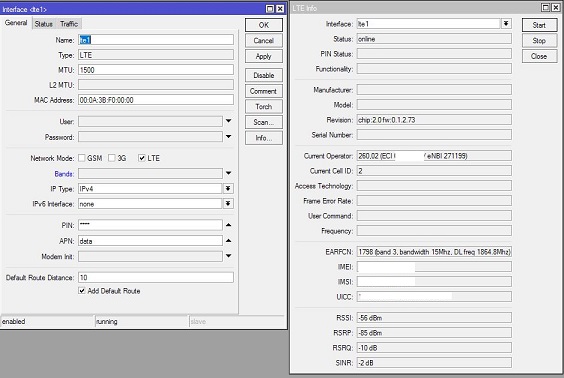This screenshot has height=378, width=564.
Task: Toggle the 3G network mode checkbox
Action: 112,158
